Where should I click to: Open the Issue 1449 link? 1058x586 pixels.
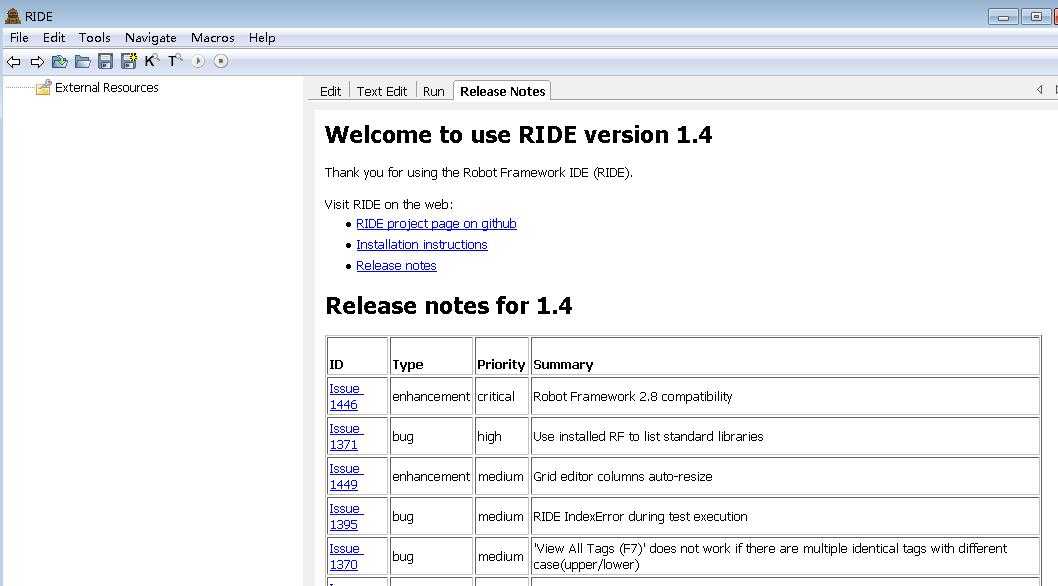(345, 476)
